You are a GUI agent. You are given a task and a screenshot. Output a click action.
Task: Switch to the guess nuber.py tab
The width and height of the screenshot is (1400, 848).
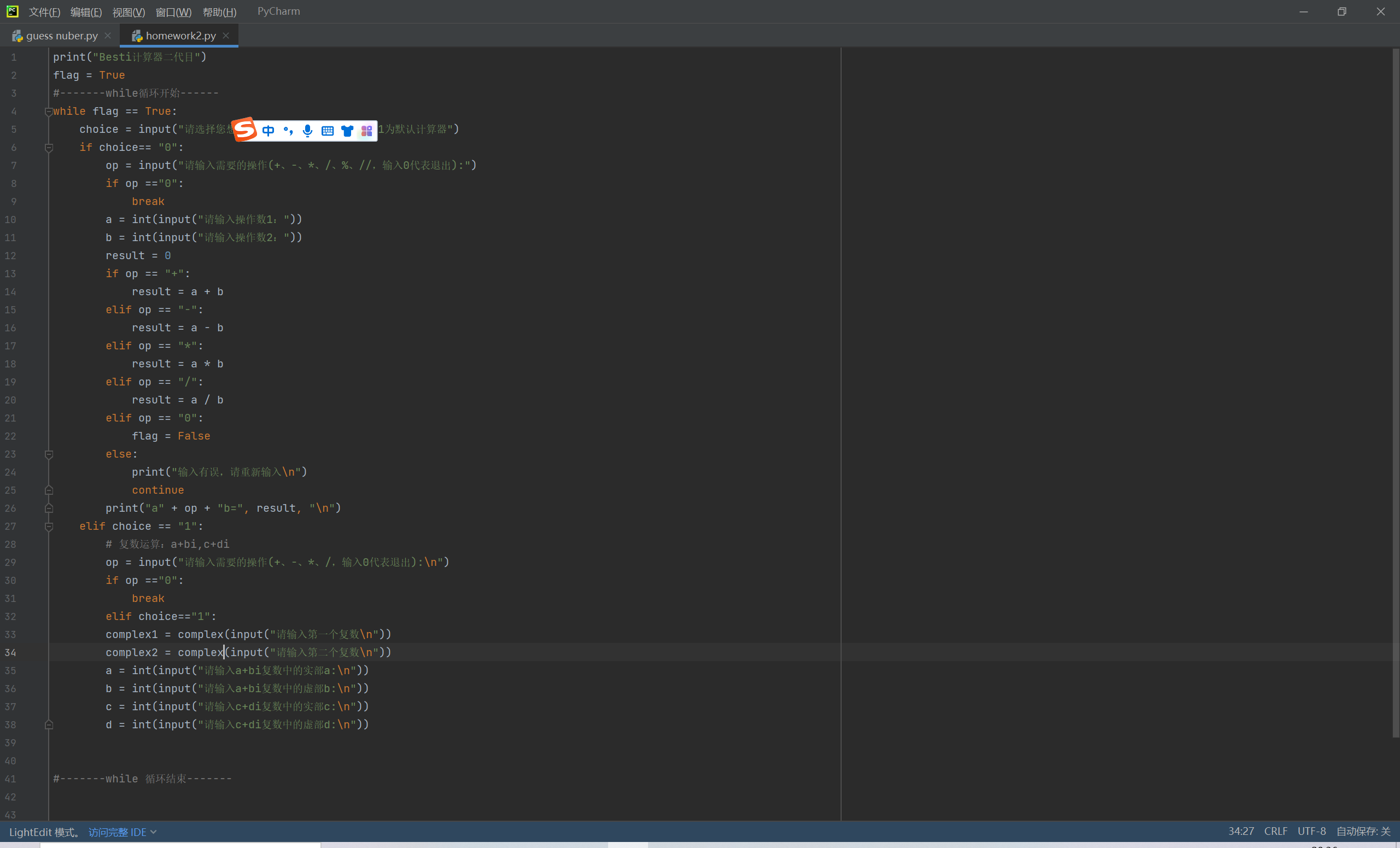[x=61, y=36]
